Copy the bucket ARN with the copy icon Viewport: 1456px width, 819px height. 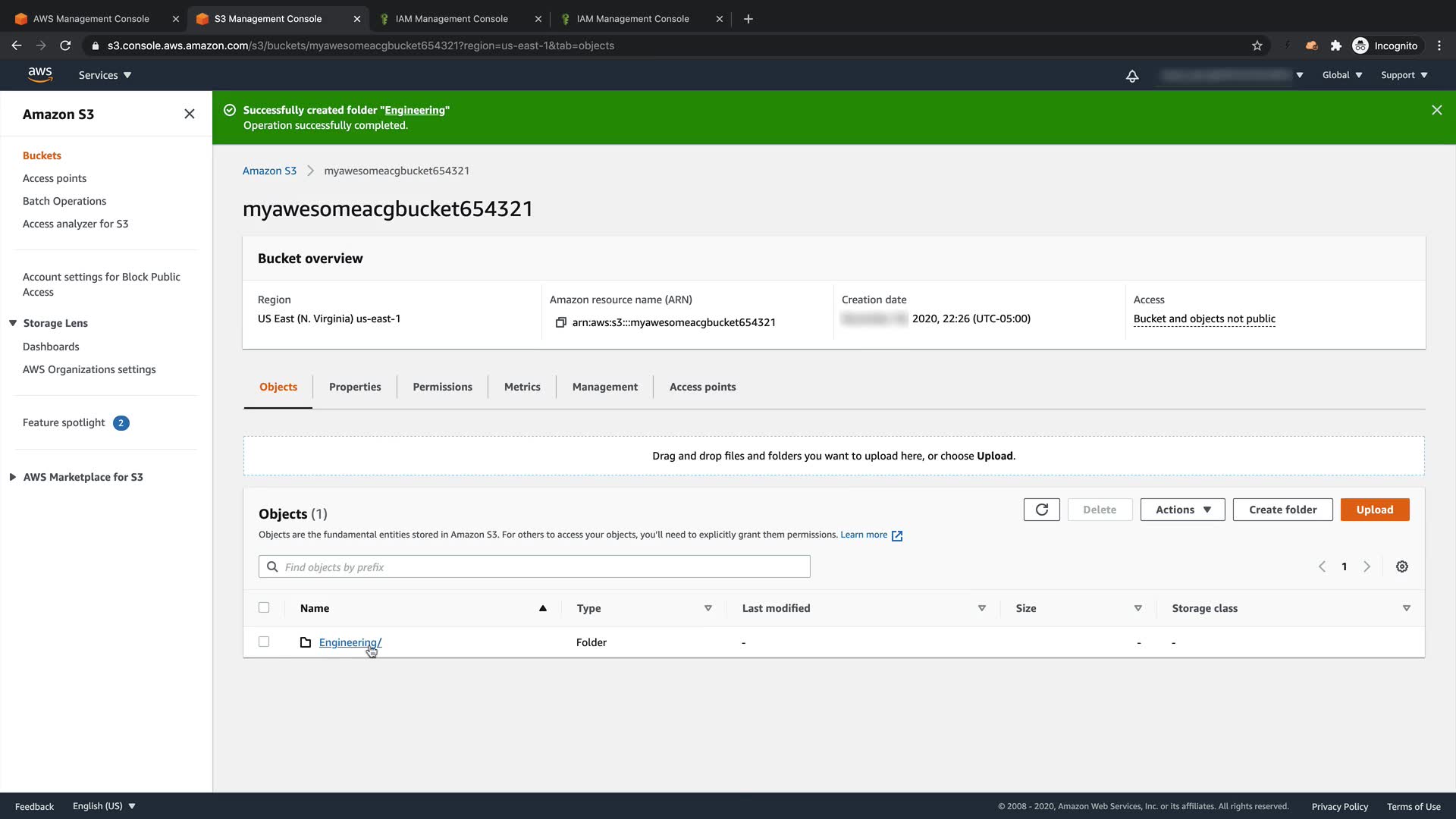560,322
